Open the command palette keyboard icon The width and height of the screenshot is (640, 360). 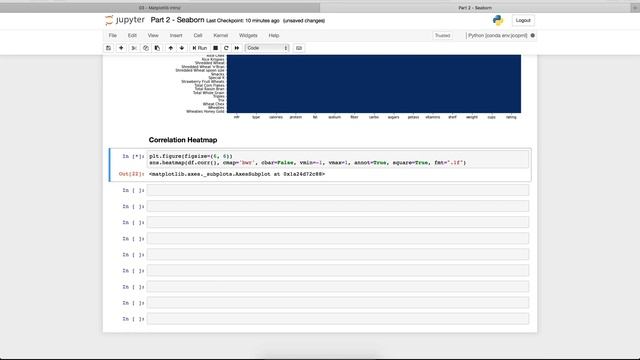click(x=299, y=48)
